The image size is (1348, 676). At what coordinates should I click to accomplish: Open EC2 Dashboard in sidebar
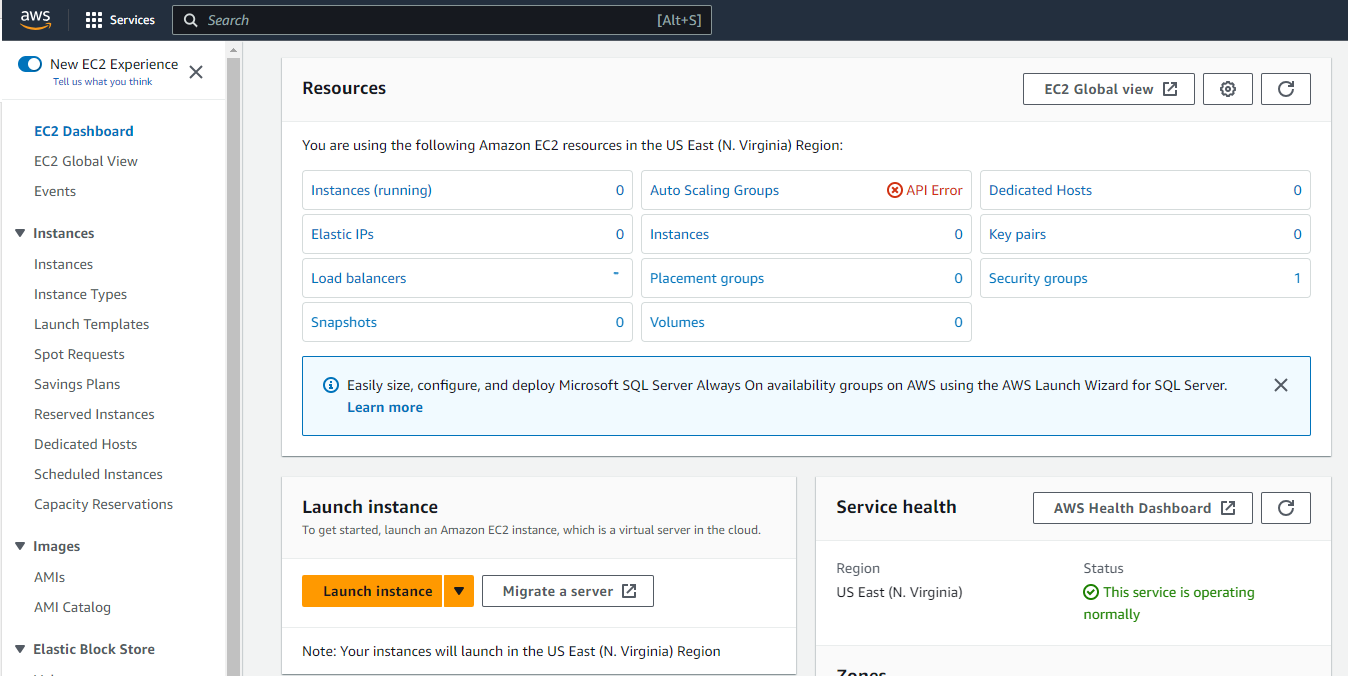click(x=84, y=131)
